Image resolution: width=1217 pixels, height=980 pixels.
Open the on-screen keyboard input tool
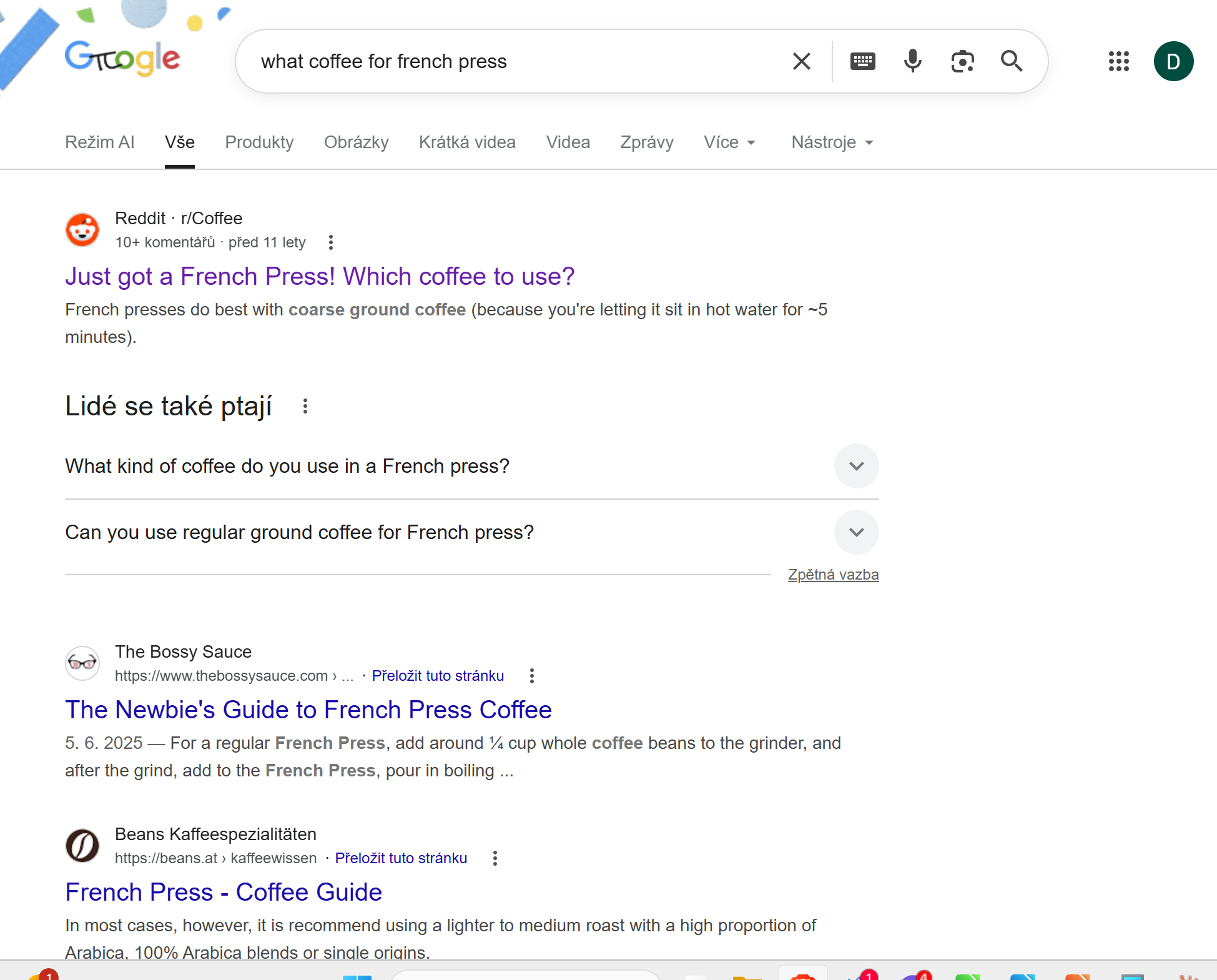pos(862,61)
